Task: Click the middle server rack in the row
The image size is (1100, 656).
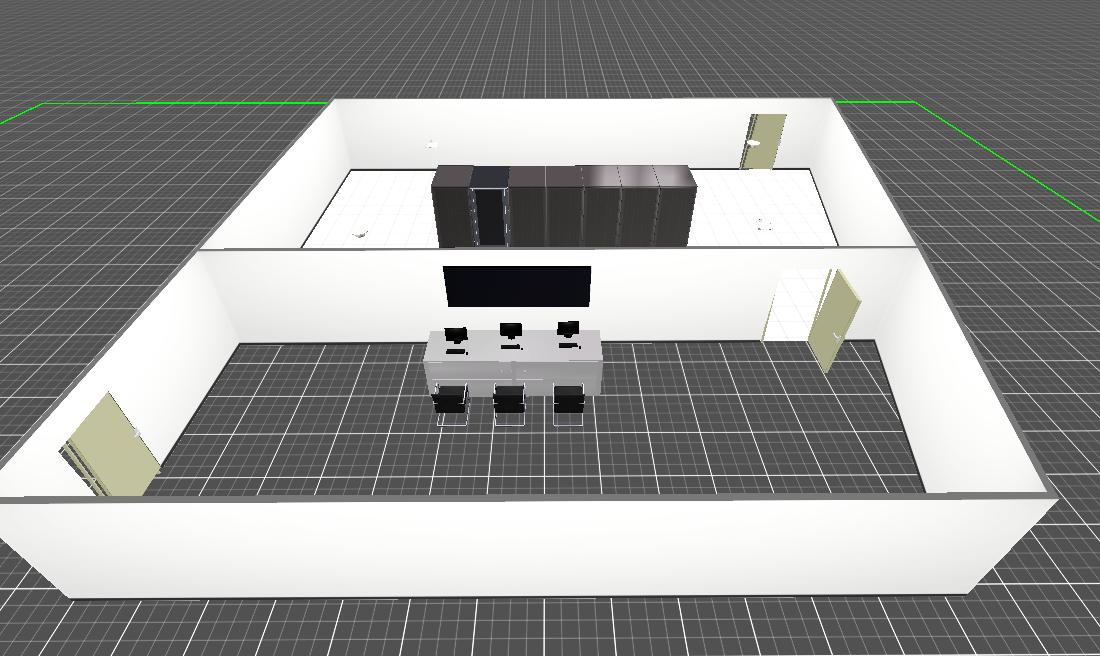Action: (x=564, y=207)
